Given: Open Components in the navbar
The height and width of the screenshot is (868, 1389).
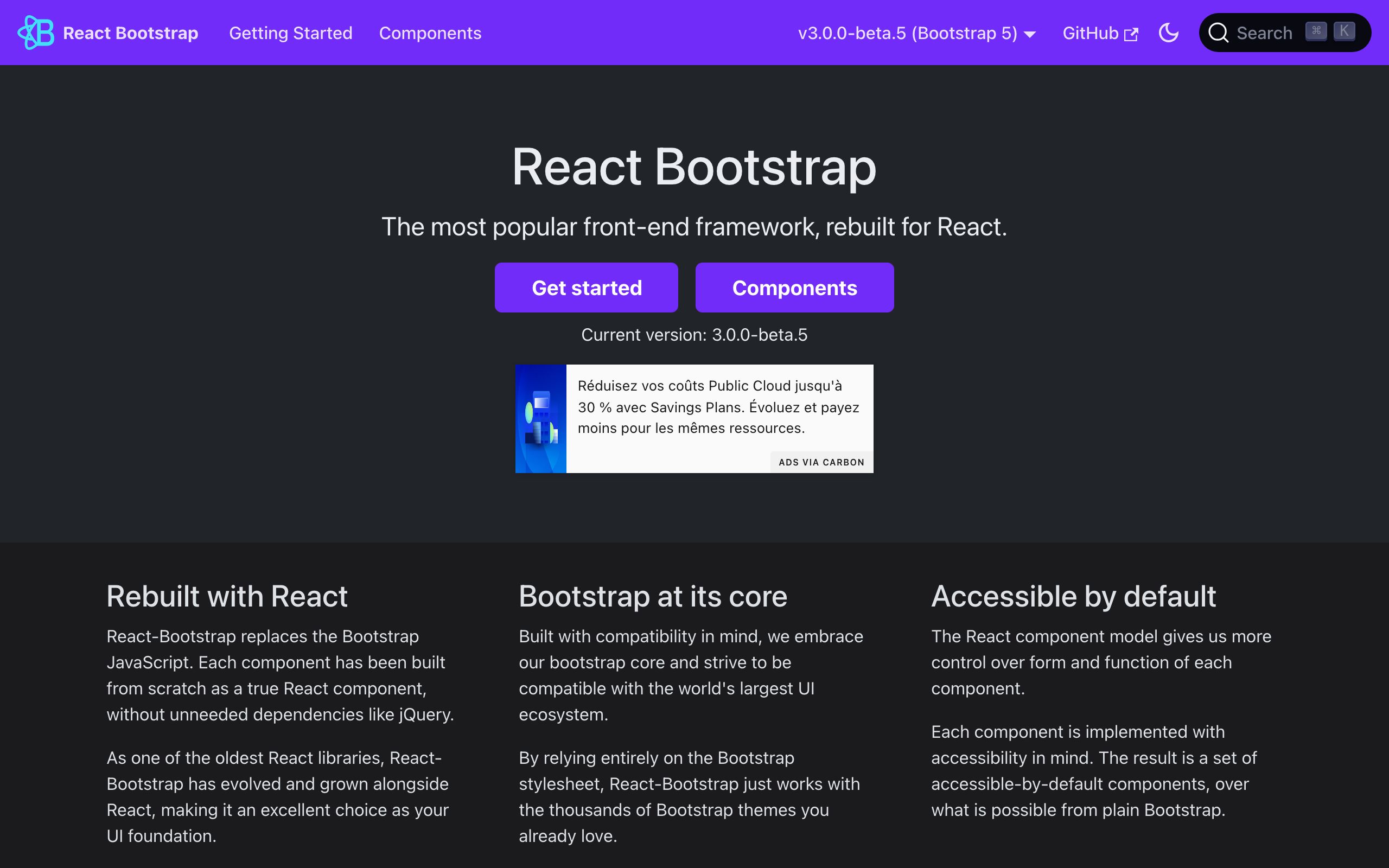Looking at the screenshot, I should click(430, 33).
